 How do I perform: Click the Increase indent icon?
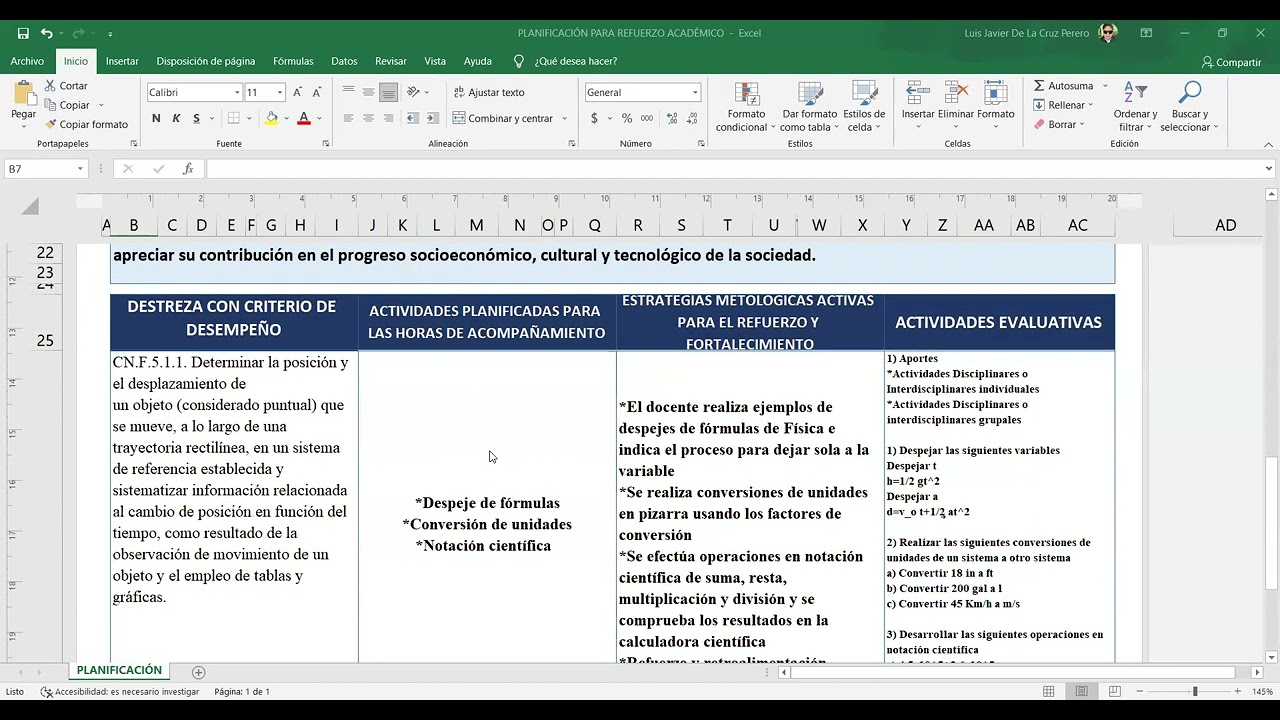pos(432,118)
